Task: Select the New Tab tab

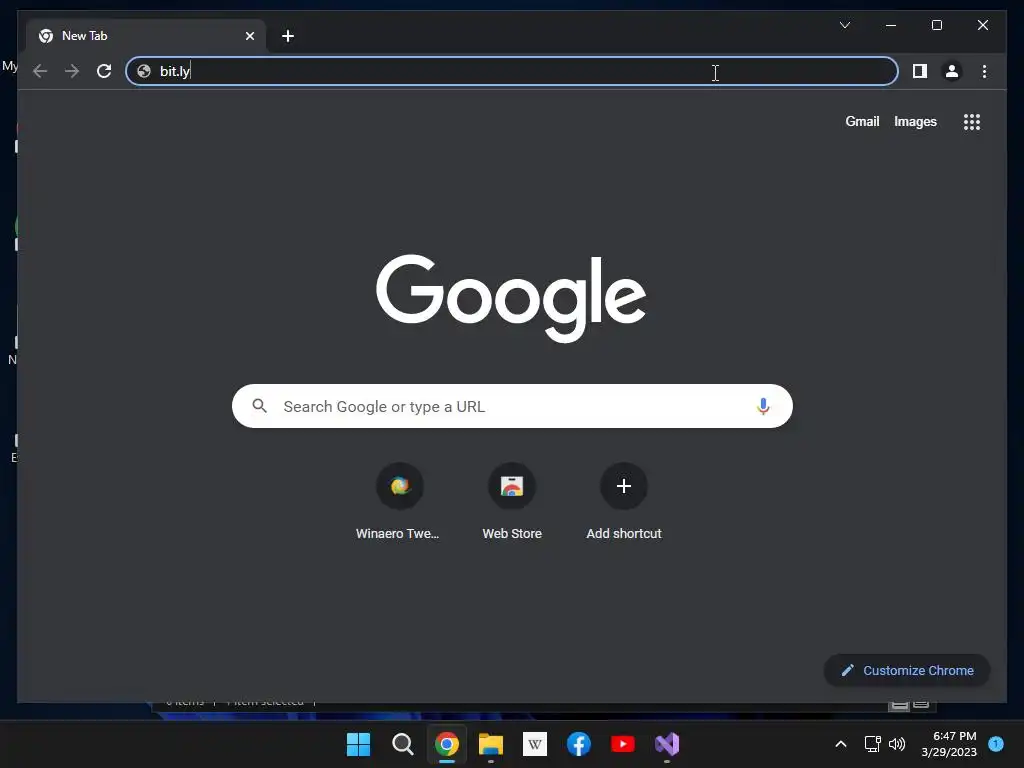Action: click(x=146, y=36)
